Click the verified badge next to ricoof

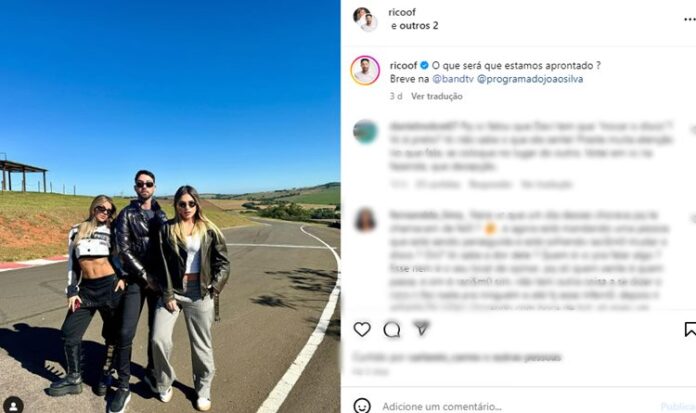pyautogui.click(x=424, y=65)
